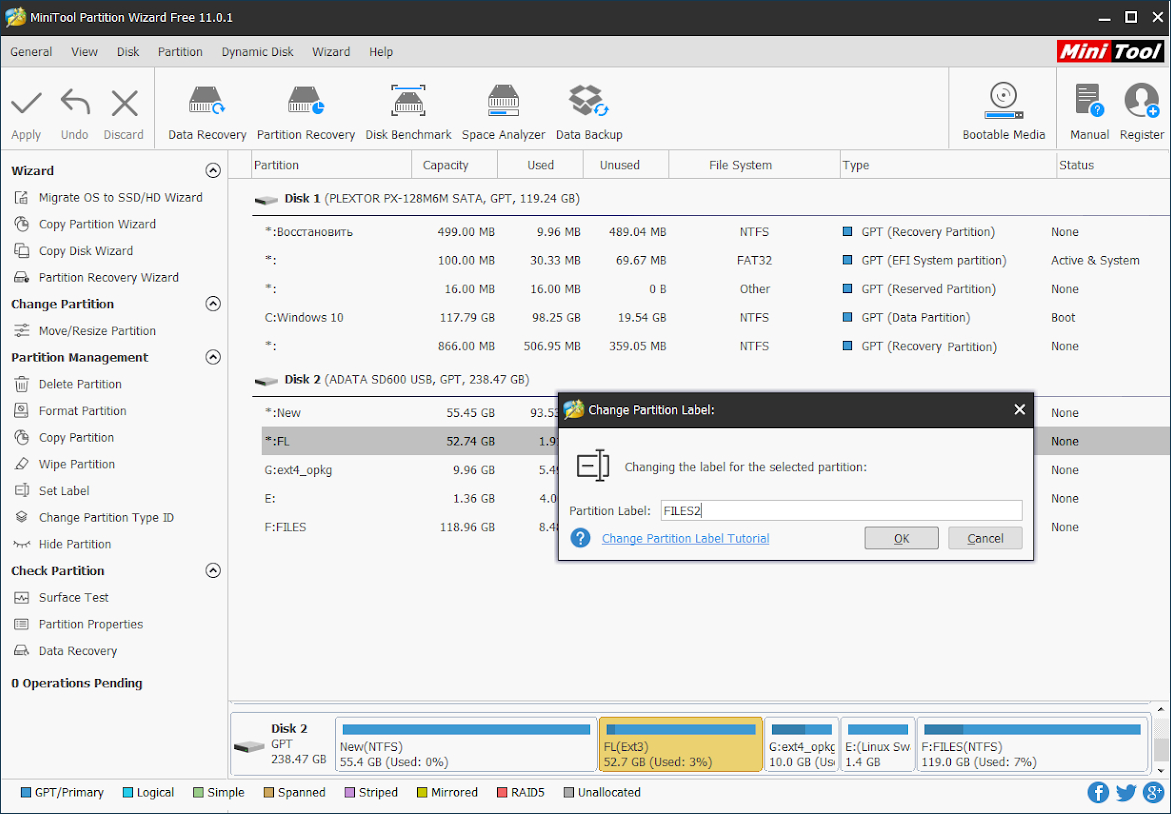
Task: Collapse the Partition Management section
Action: point(212,357)
